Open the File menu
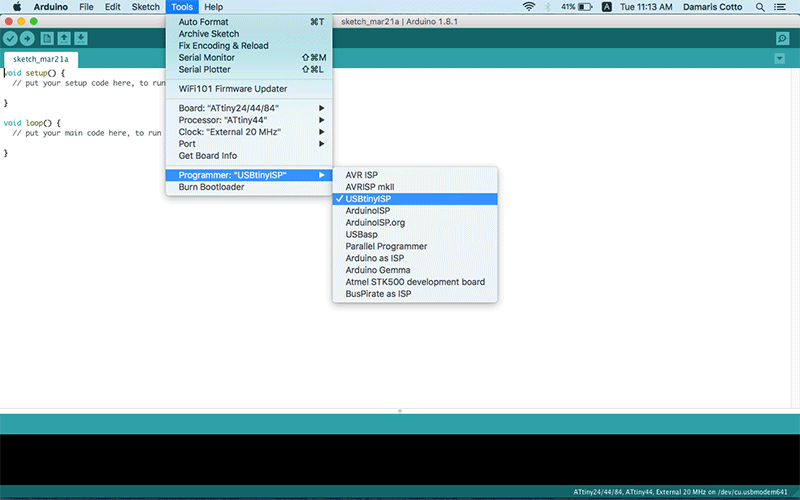 tap(86, 7)
